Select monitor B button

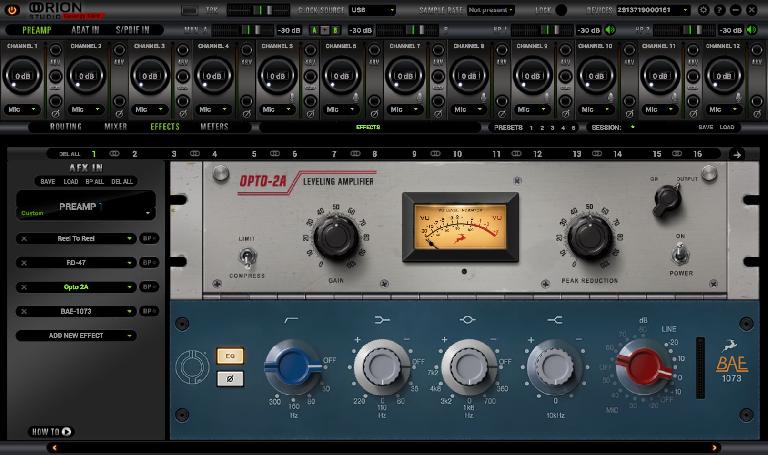[336, 30]
